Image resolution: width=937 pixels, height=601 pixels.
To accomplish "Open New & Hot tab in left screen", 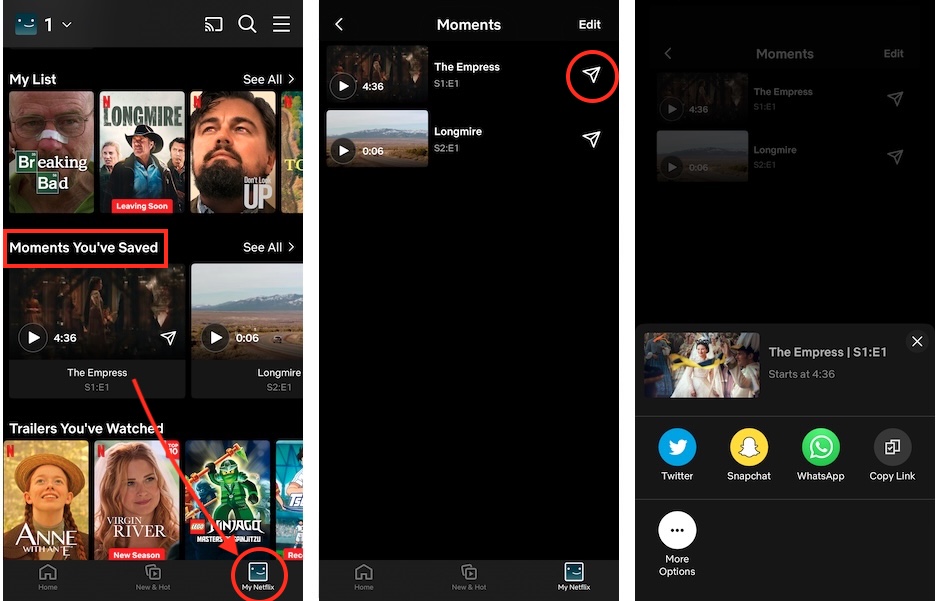I will (153, 577).
